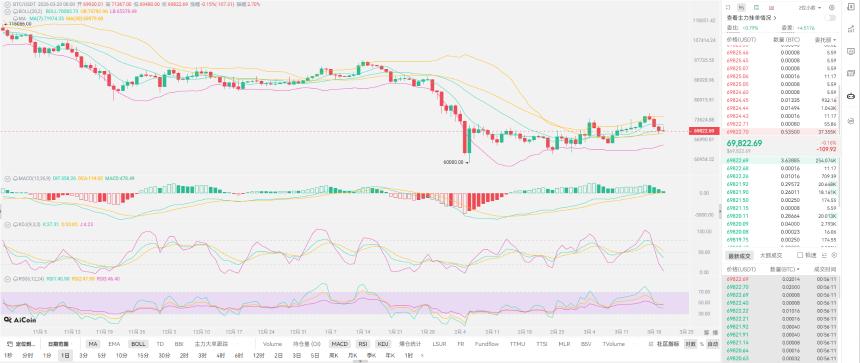Screen dimensions: 860x363
Task: Select the 1日 timeframe
Action: [x=65, y=355]
